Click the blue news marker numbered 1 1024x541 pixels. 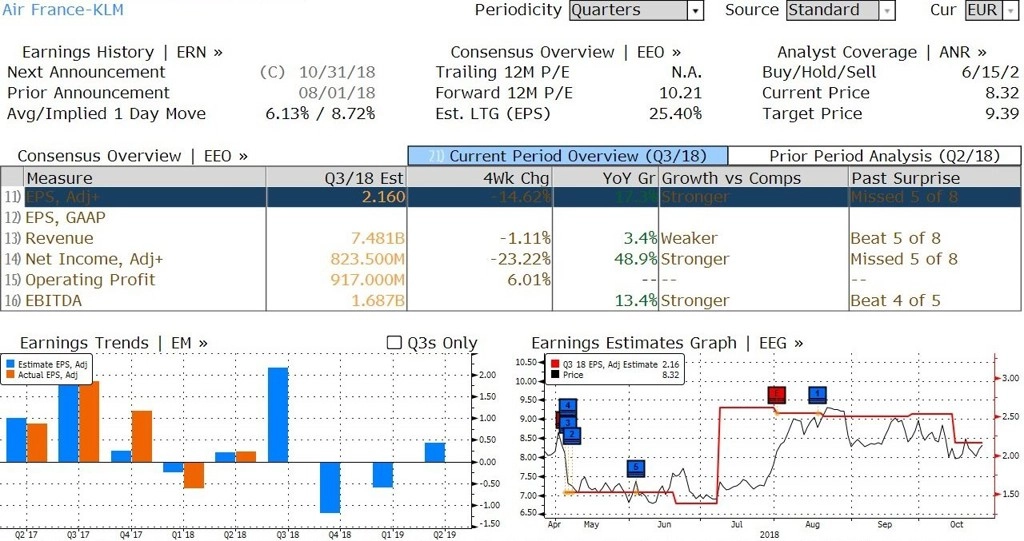(817, 395)
